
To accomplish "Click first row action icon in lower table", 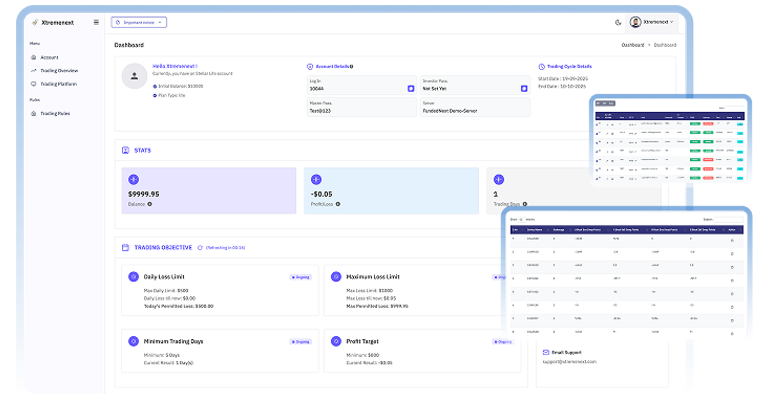I will (732, 240).
